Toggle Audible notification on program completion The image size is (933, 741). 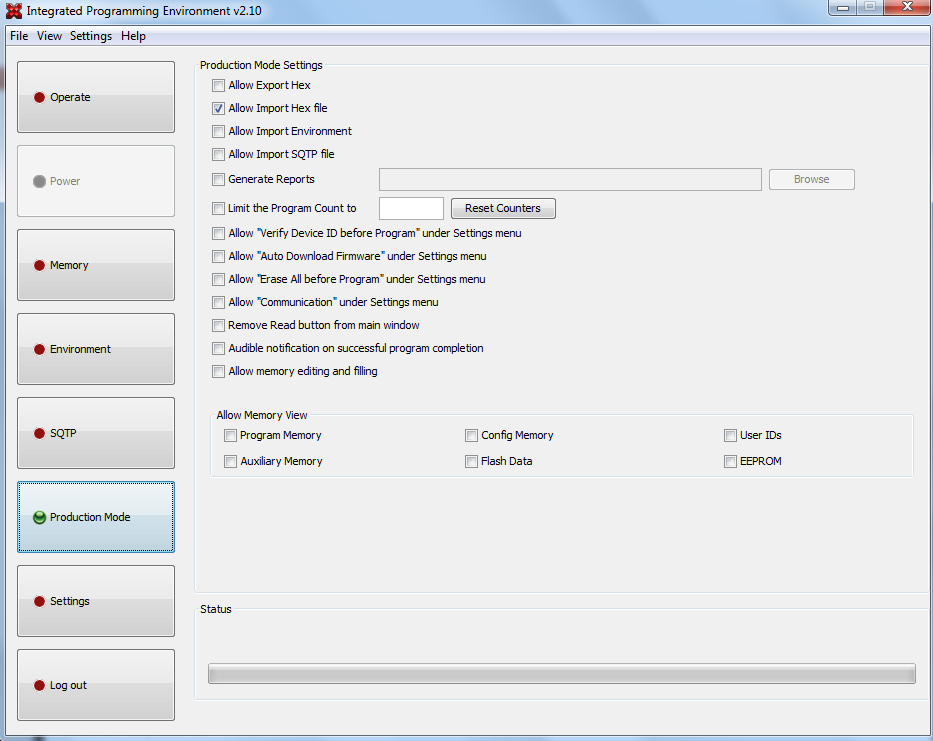(218, 348)
